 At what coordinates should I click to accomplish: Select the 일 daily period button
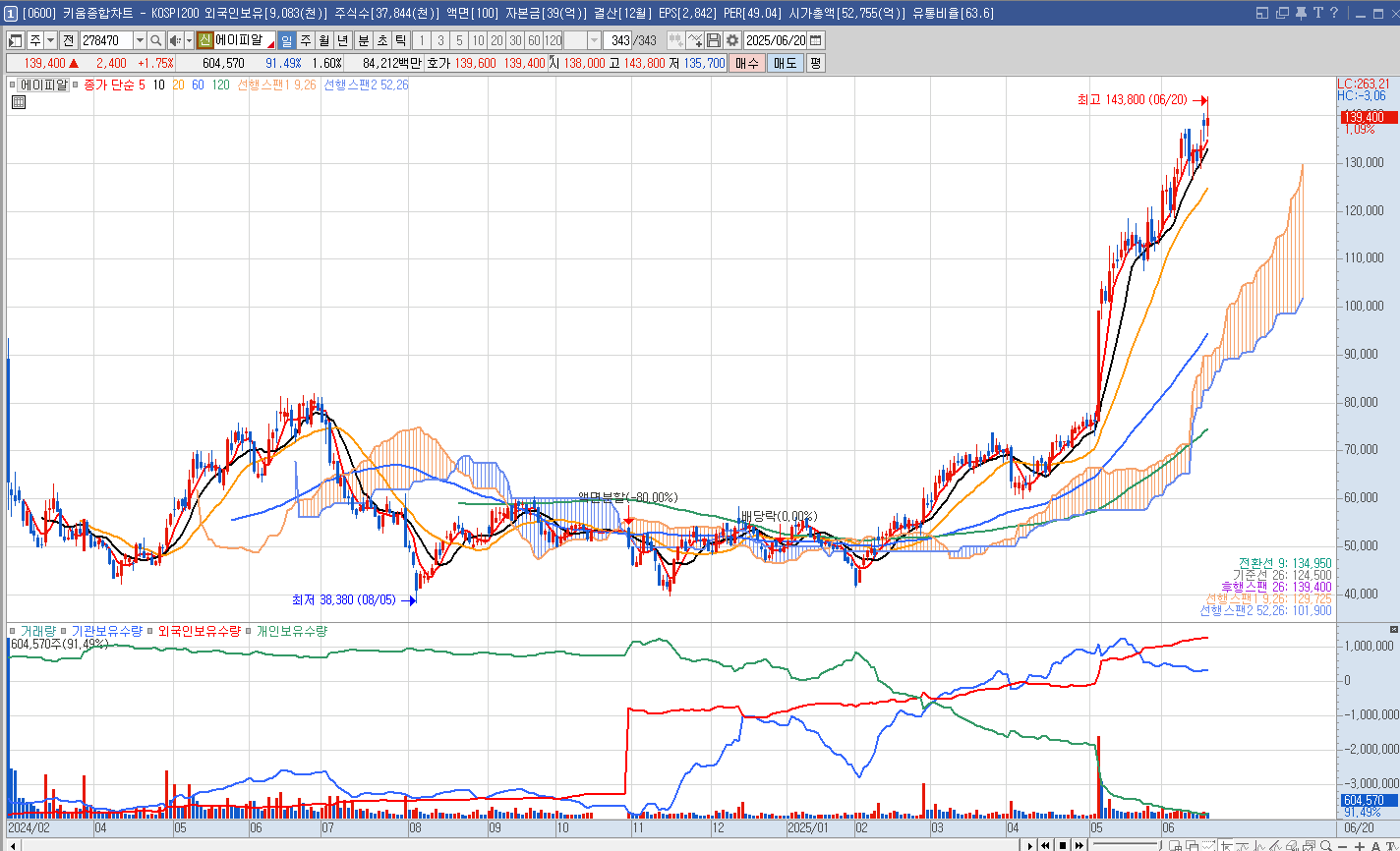286,40
